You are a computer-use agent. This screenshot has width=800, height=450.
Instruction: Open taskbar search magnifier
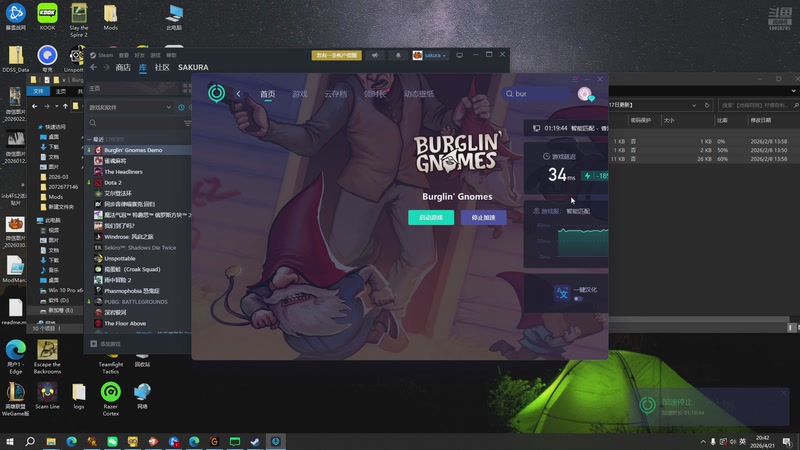30,441
